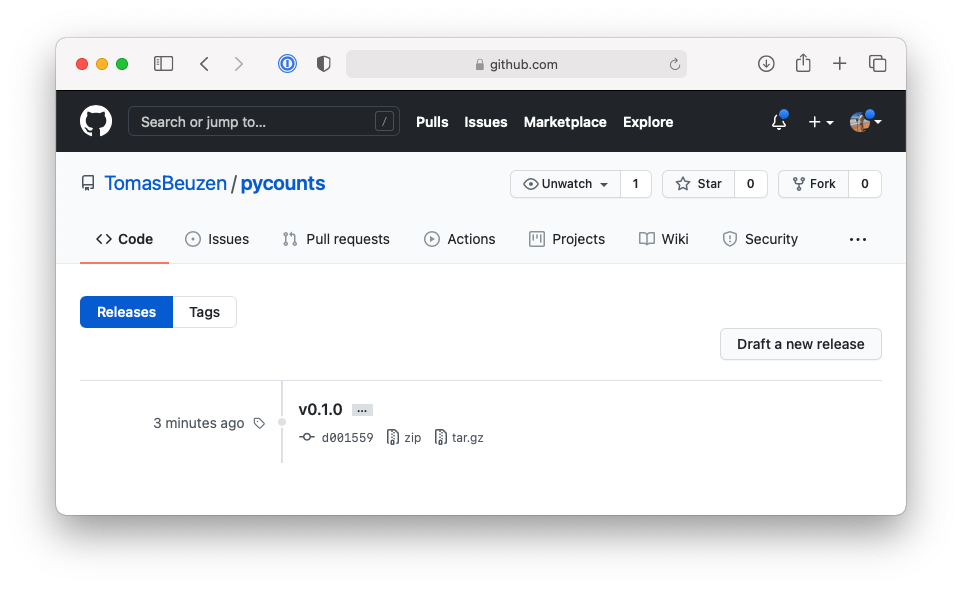Viewport: 962px width, 589px height.
Task: Switch to the Security tab
Action: coord(760,239)
